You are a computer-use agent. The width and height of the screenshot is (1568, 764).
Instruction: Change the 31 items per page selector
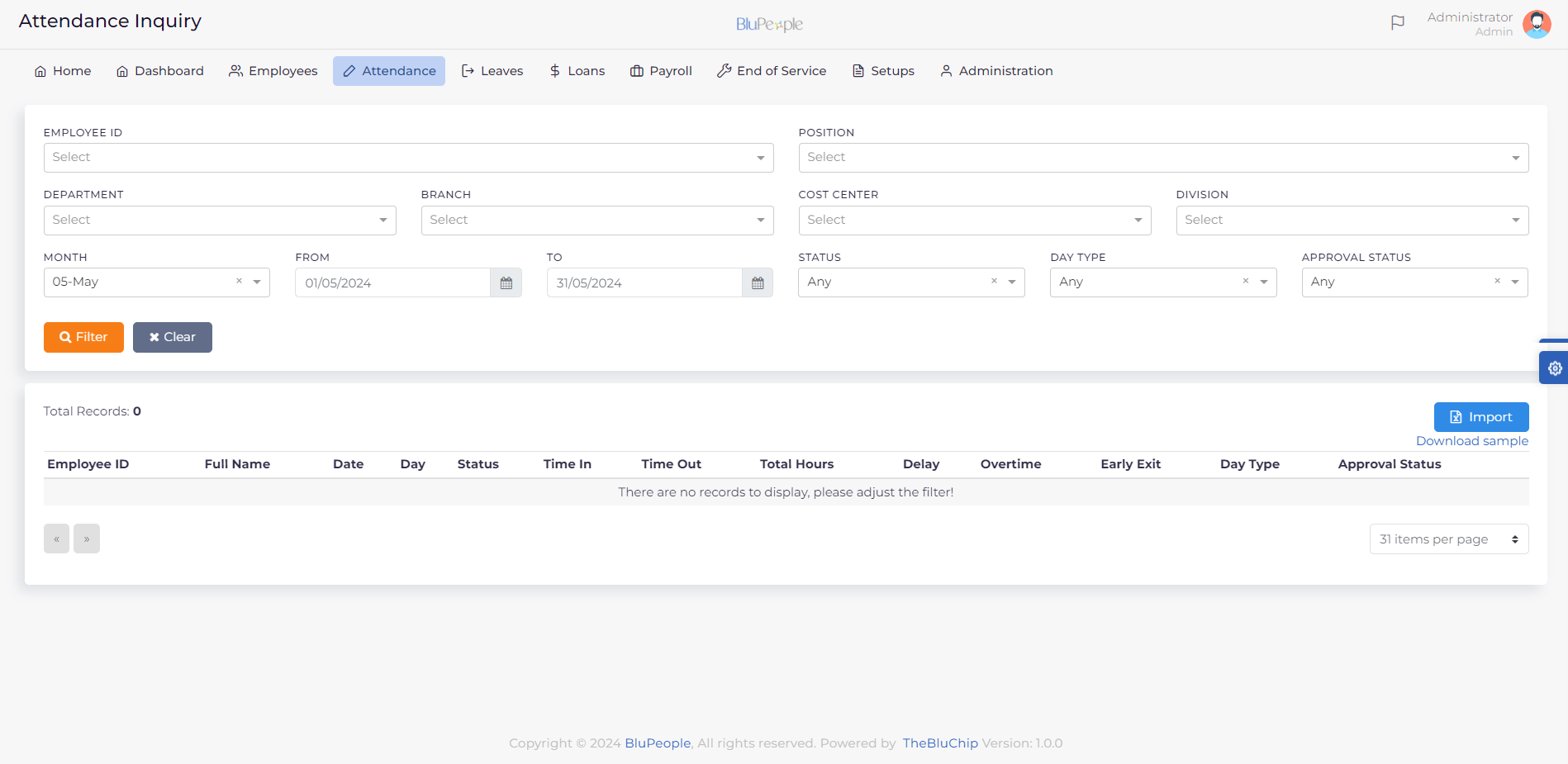coord(1448,539)
